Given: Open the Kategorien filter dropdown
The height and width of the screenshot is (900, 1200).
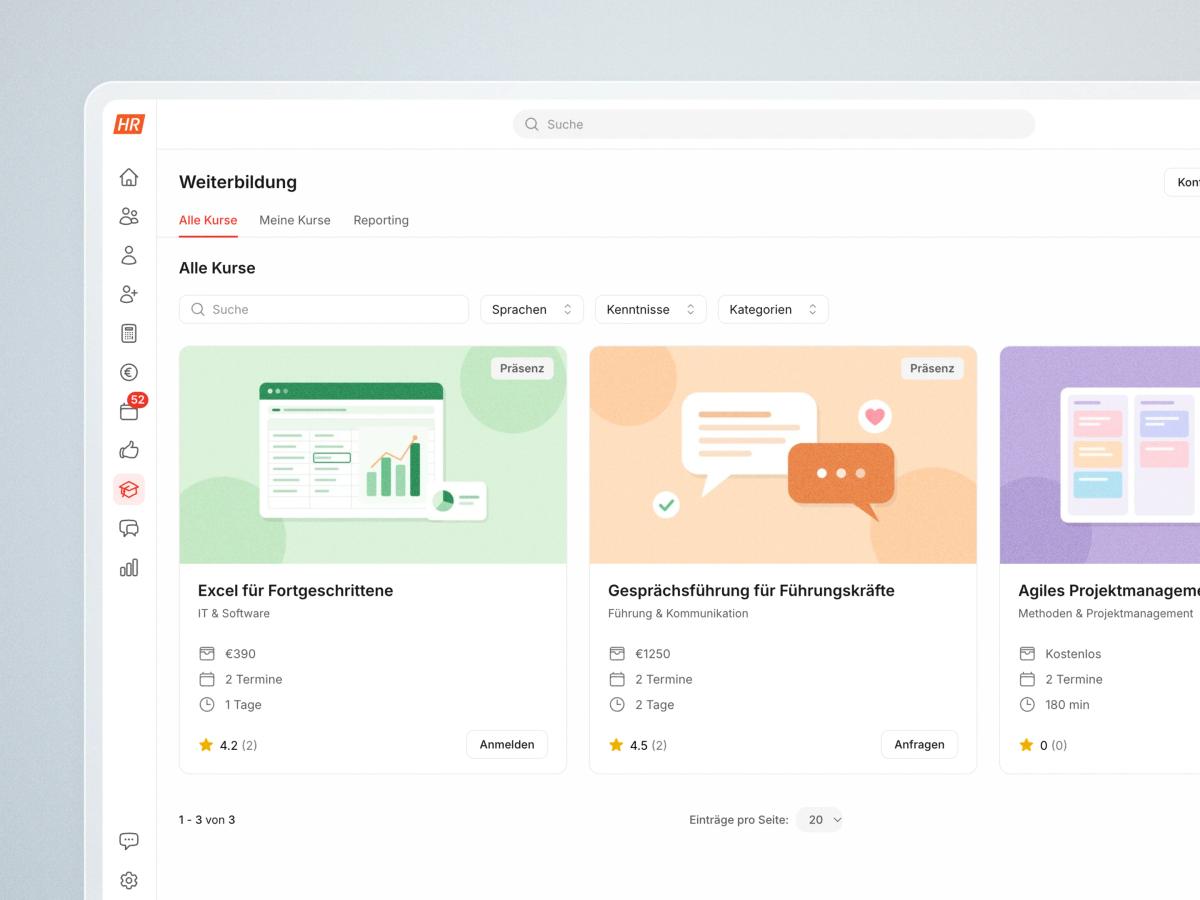Looking at the screenshot, I should pyautogui.click(x=773, y=309).
